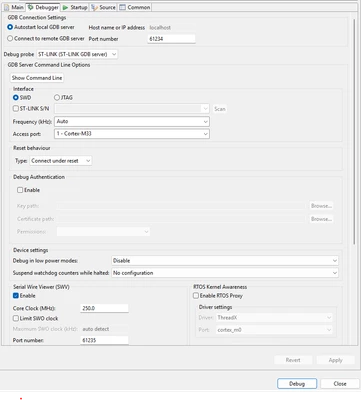Open the Source tab
The height and width of the screenshot is (400, 361).
click(x=104, y=7)
